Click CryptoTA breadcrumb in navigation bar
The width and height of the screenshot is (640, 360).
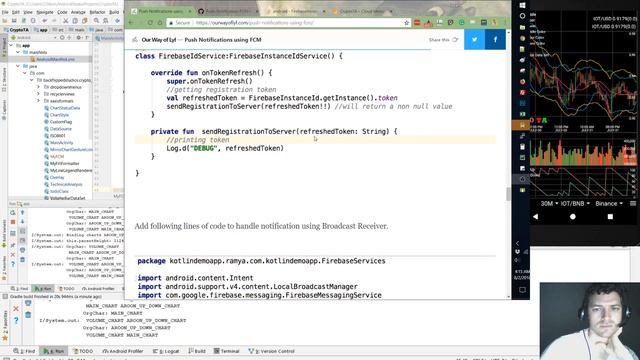(16, 30)
